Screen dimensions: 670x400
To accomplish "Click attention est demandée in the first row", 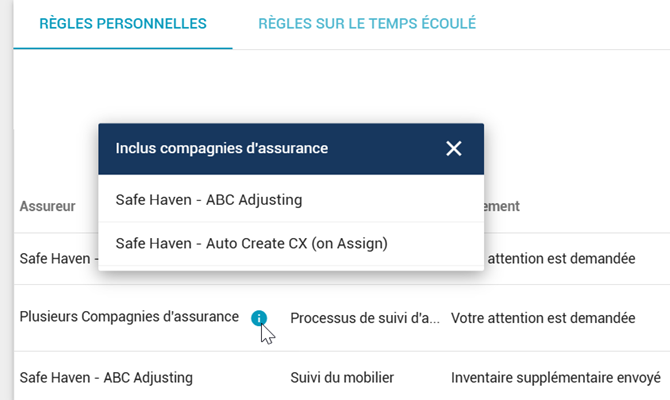I will tap(561, 259).
